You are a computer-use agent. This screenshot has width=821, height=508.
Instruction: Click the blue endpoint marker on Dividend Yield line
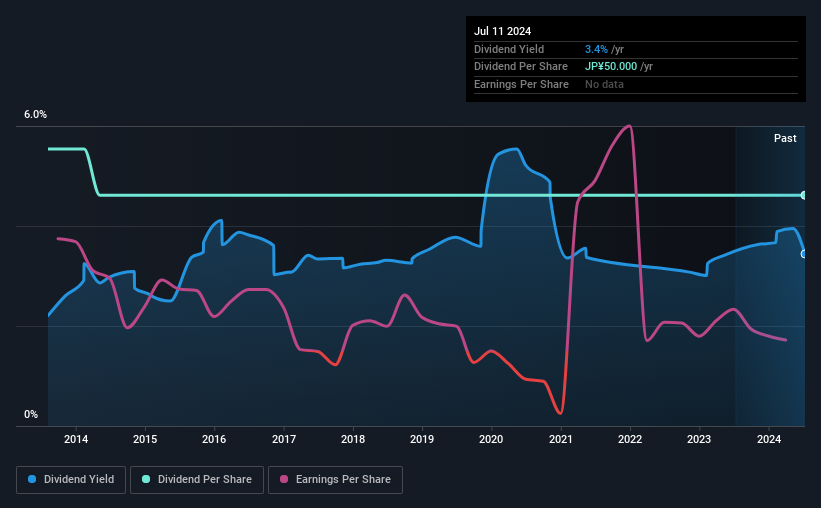pos(803,254)
